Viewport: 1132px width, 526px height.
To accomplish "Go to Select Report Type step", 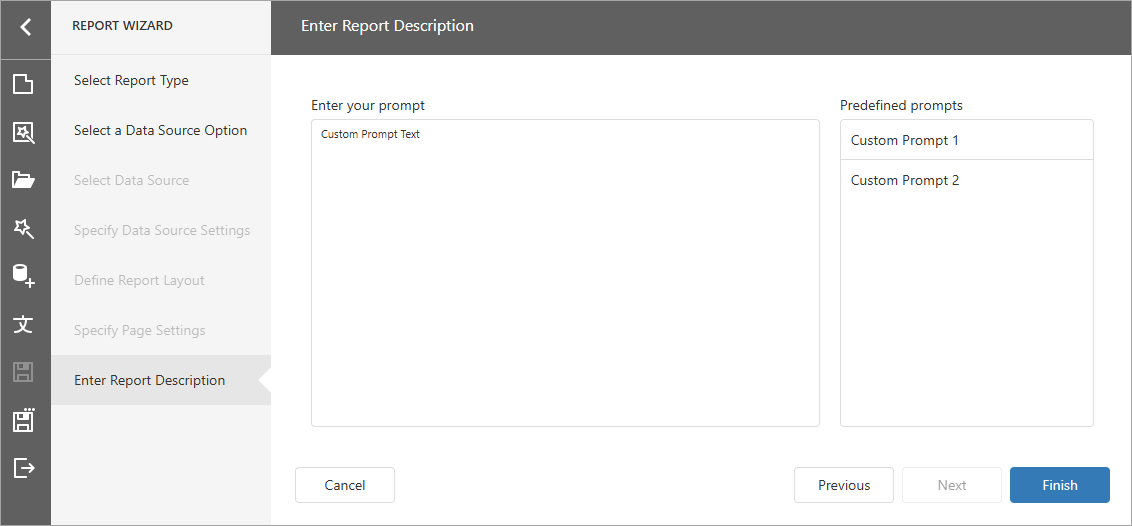I will point(161,80).
